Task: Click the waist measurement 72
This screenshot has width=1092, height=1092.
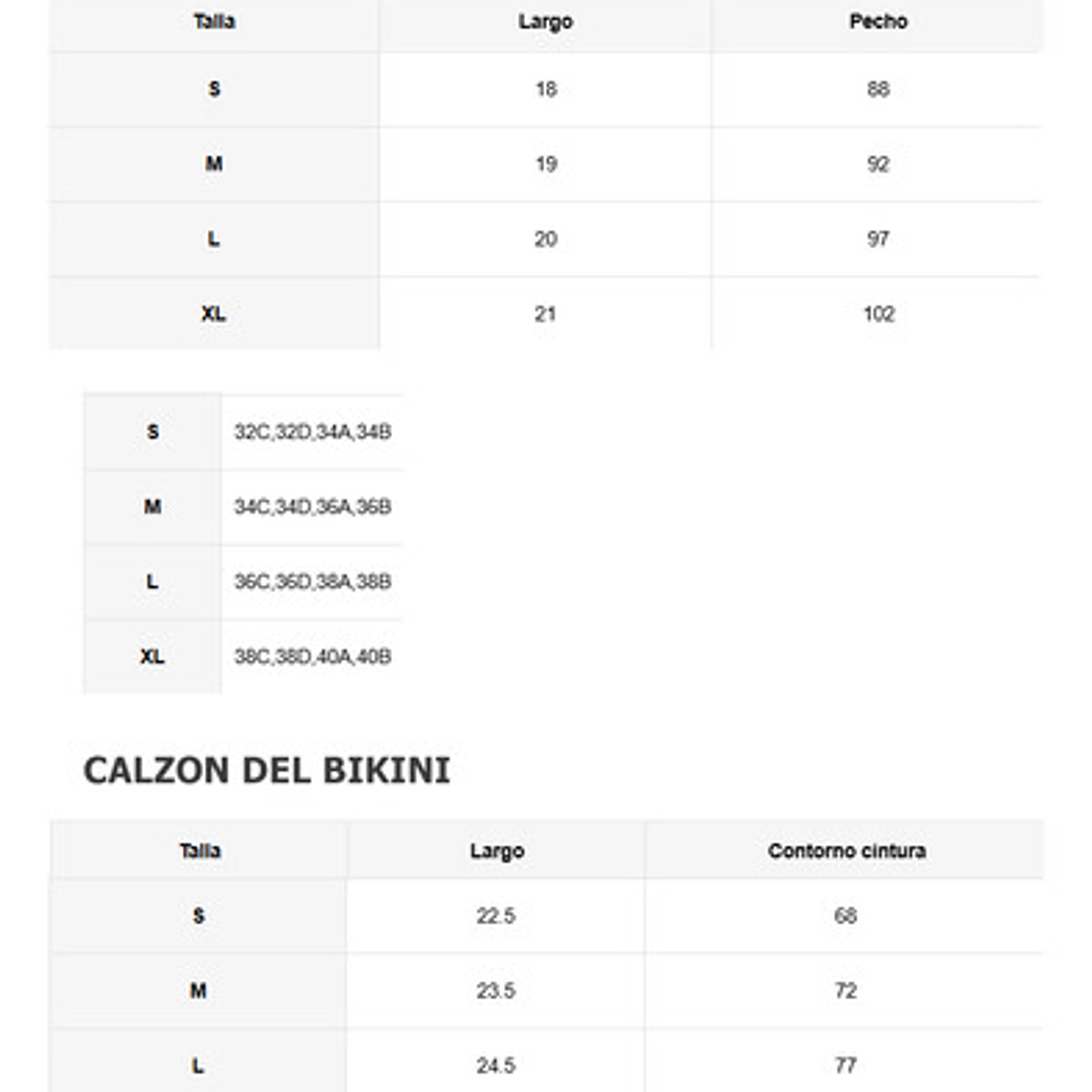Action: 845,990
